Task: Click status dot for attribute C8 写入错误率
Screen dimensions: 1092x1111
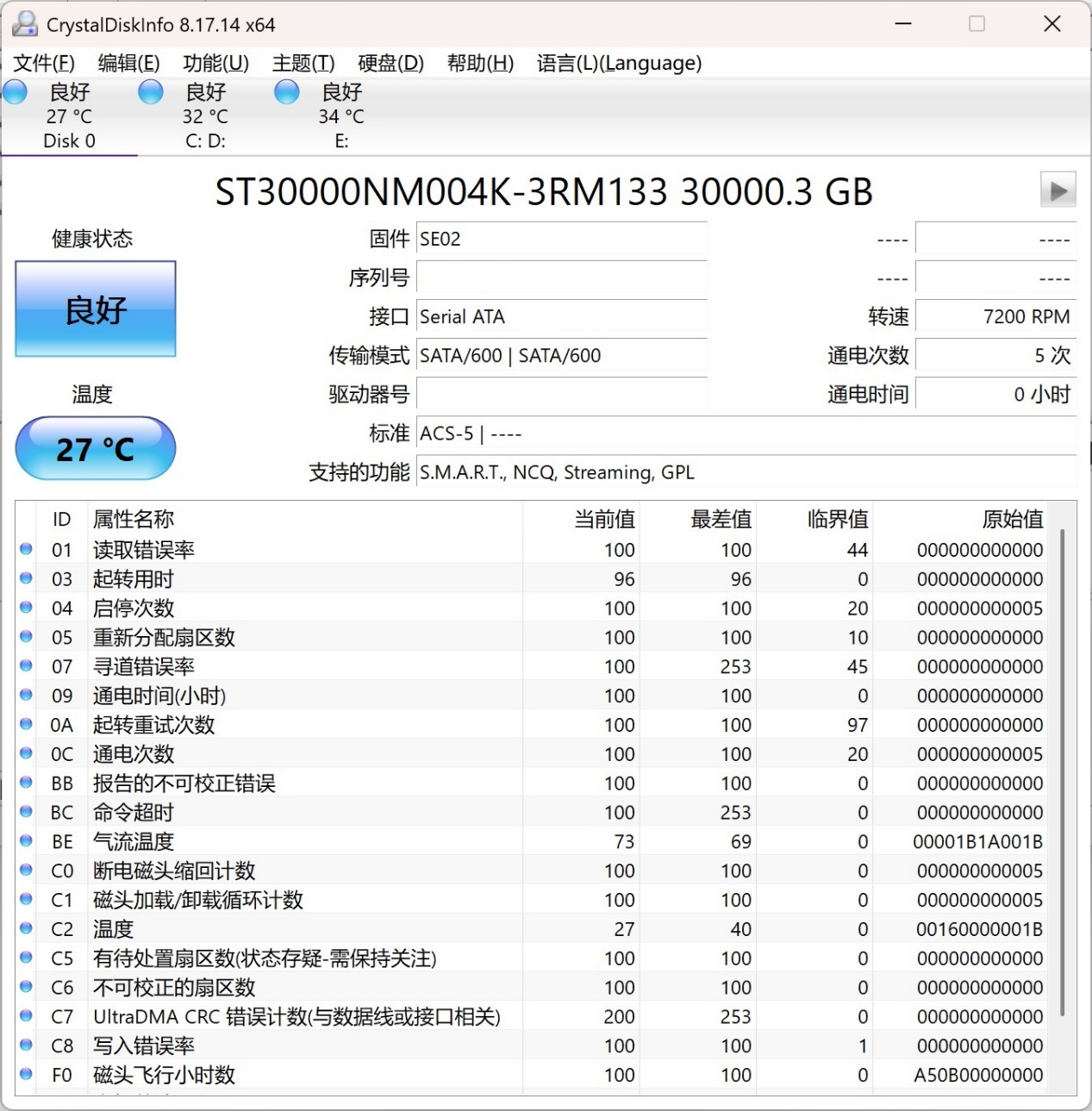Action: click(26, 1045)
